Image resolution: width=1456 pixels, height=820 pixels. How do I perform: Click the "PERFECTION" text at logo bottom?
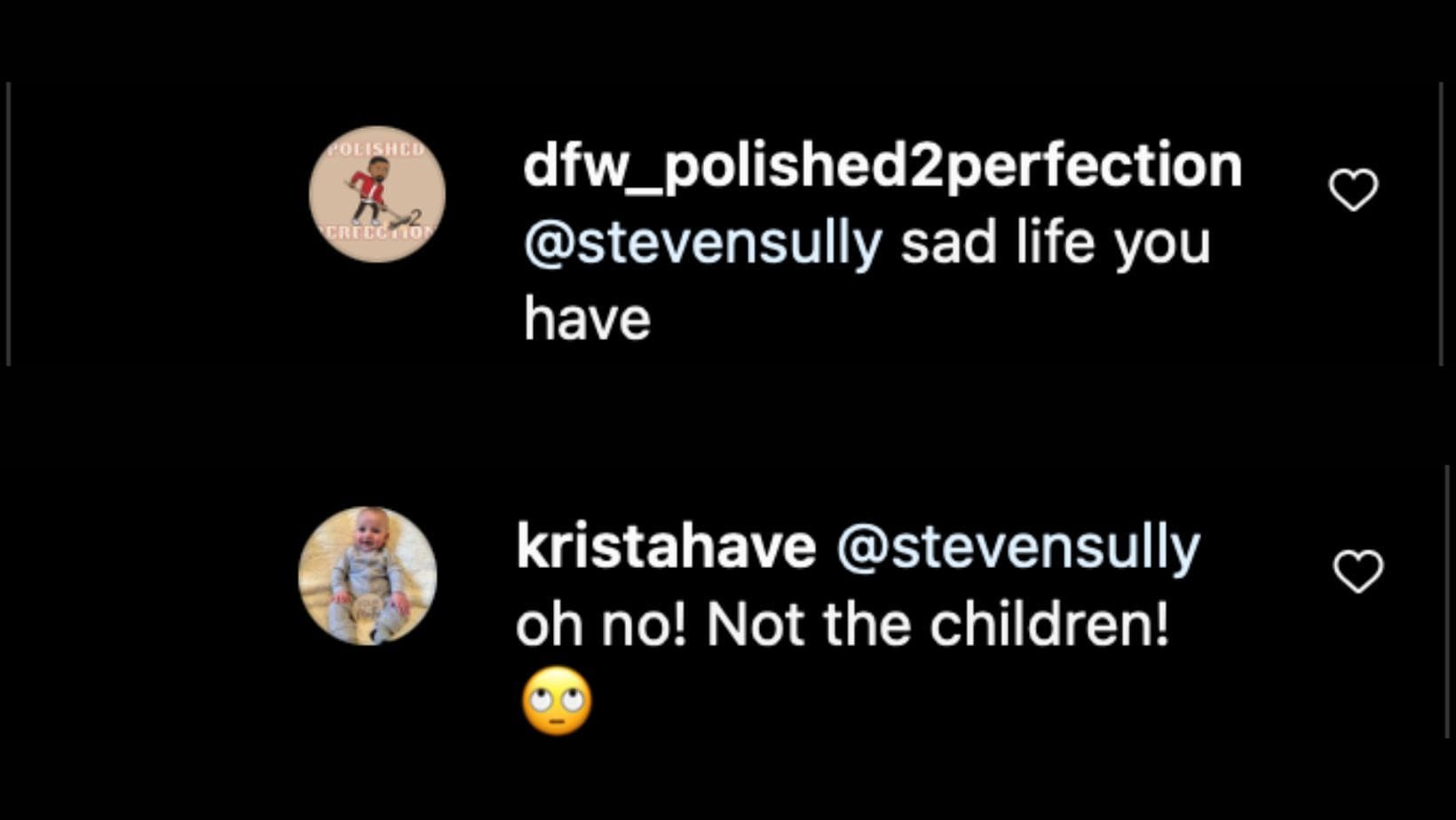(378, 233)
